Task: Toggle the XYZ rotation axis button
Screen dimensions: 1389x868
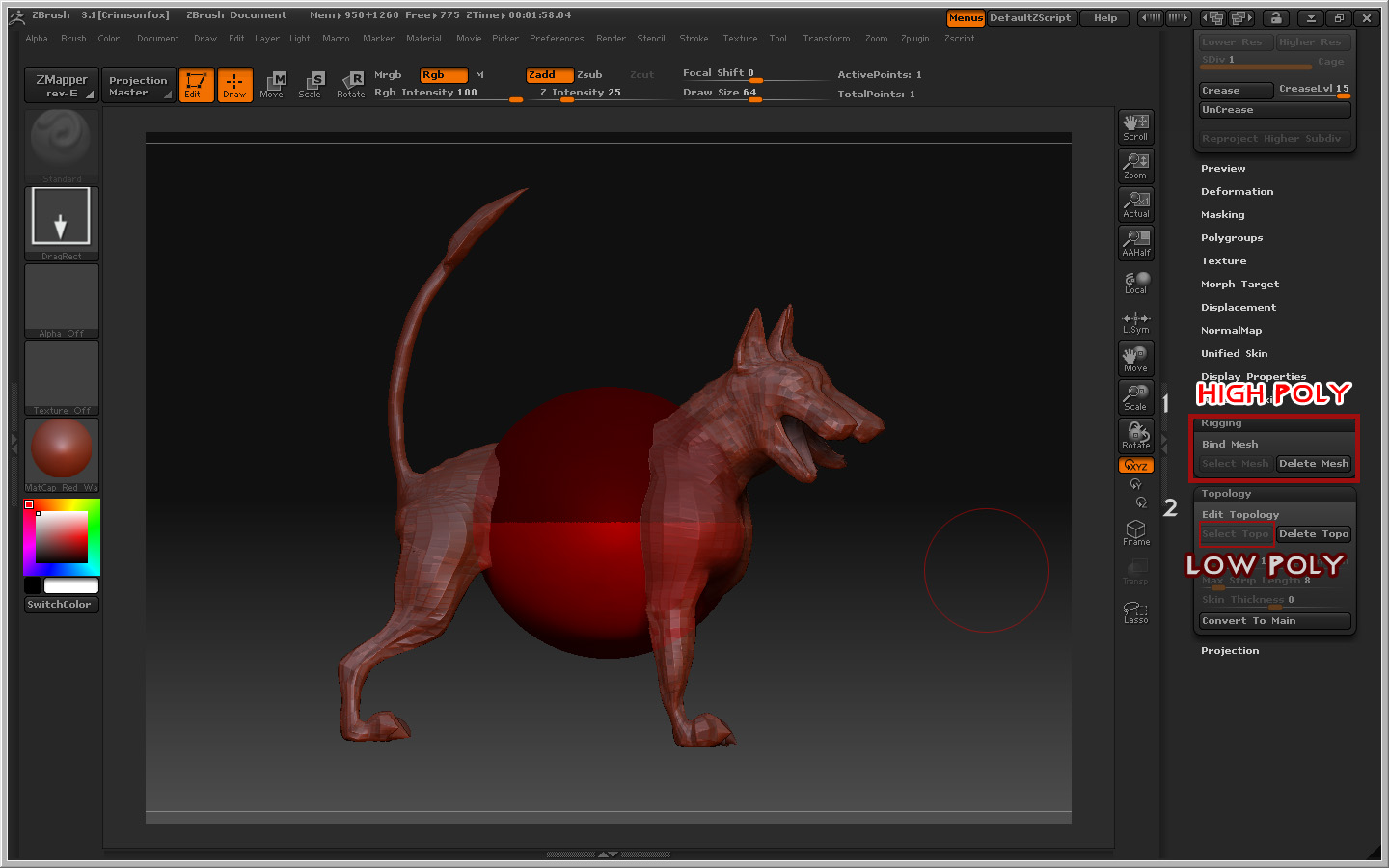Action: click(x=1135, y=466)
